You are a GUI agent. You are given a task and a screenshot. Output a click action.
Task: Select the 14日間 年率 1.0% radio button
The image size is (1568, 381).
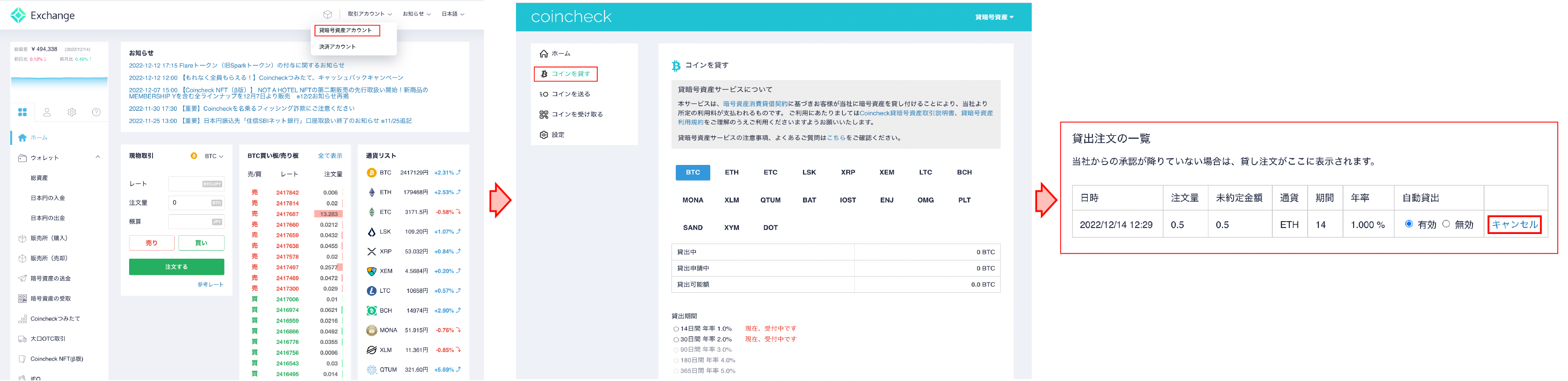(x=676, y=329)
